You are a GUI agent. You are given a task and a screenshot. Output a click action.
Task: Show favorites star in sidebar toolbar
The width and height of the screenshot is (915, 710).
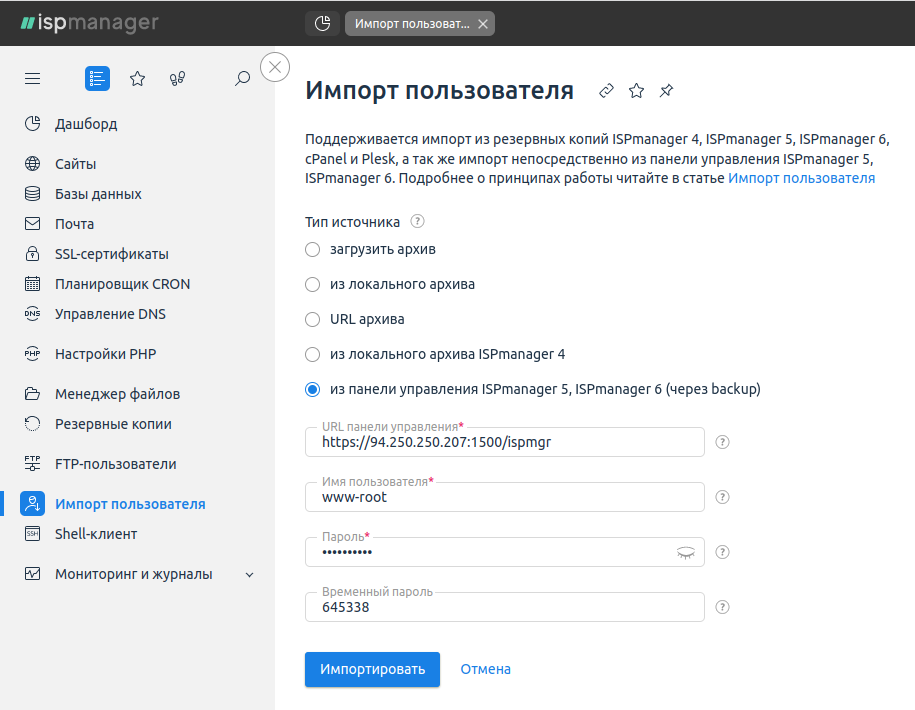pyautogui.click(x=138, y=79)
